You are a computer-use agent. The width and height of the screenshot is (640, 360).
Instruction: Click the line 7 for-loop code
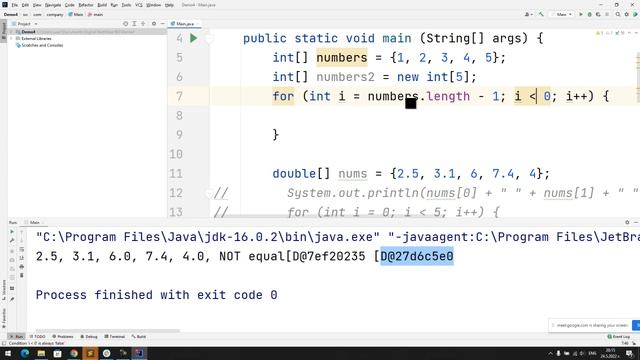tap(441, 96)
